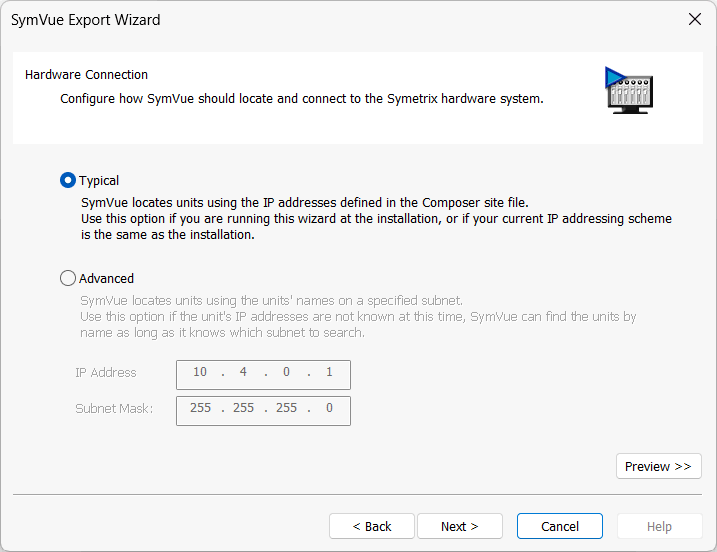Click the IP Address first octet 10
Screen dimensions: 717x552
(x=200, y=372)
